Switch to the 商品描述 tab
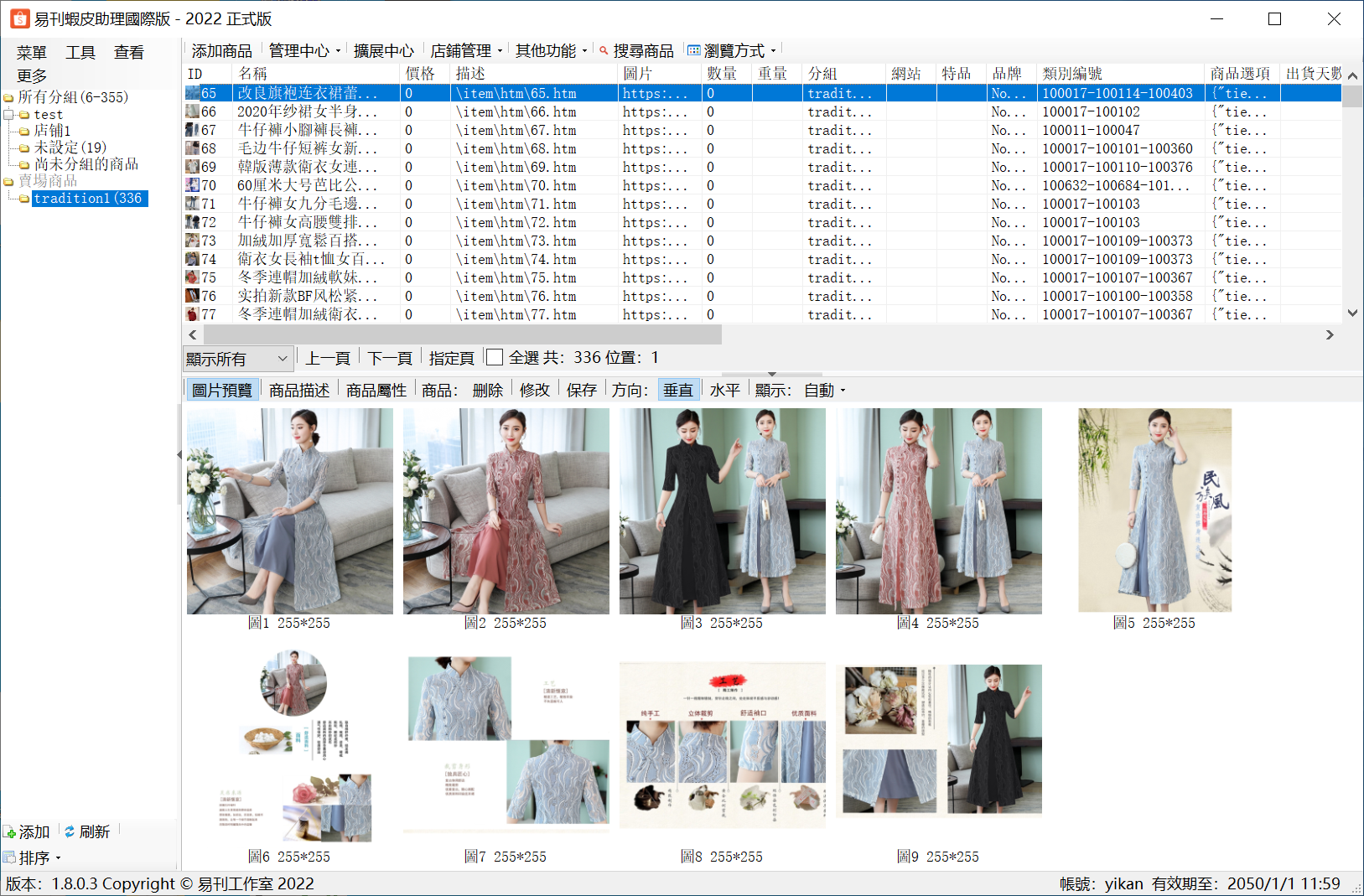1364x896 pixels. click(299, 391)
